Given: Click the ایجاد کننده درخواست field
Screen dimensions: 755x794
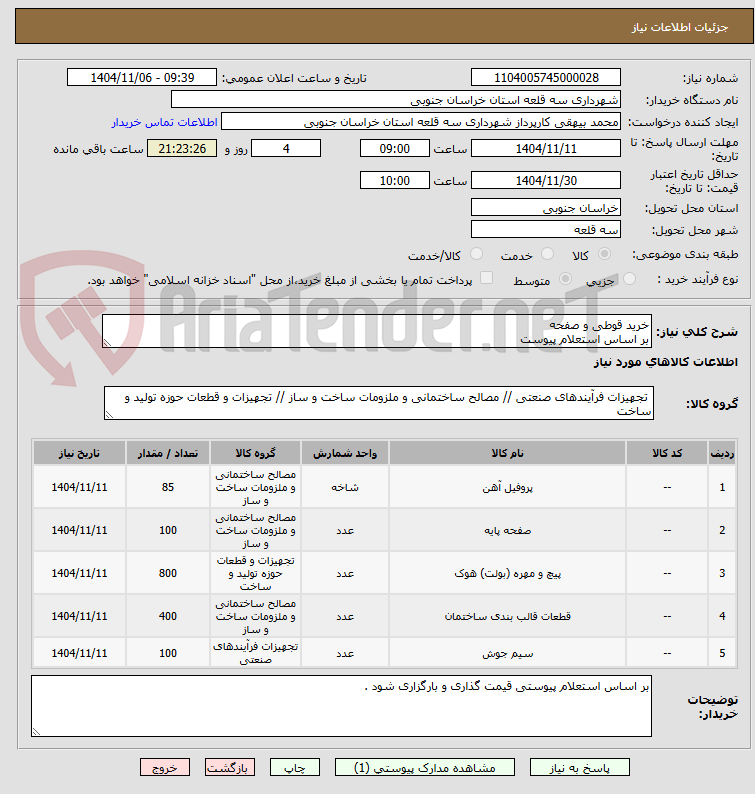Looking at the screenshot, I should point(421,122).
